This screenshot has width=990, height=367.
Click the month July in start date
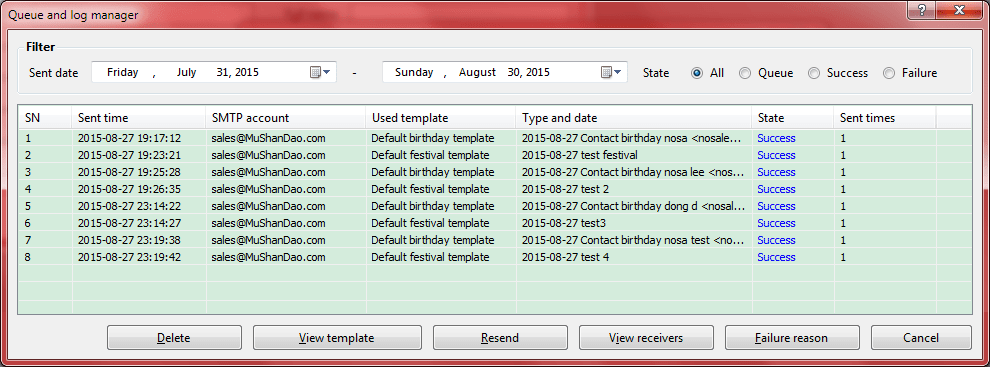186,72
